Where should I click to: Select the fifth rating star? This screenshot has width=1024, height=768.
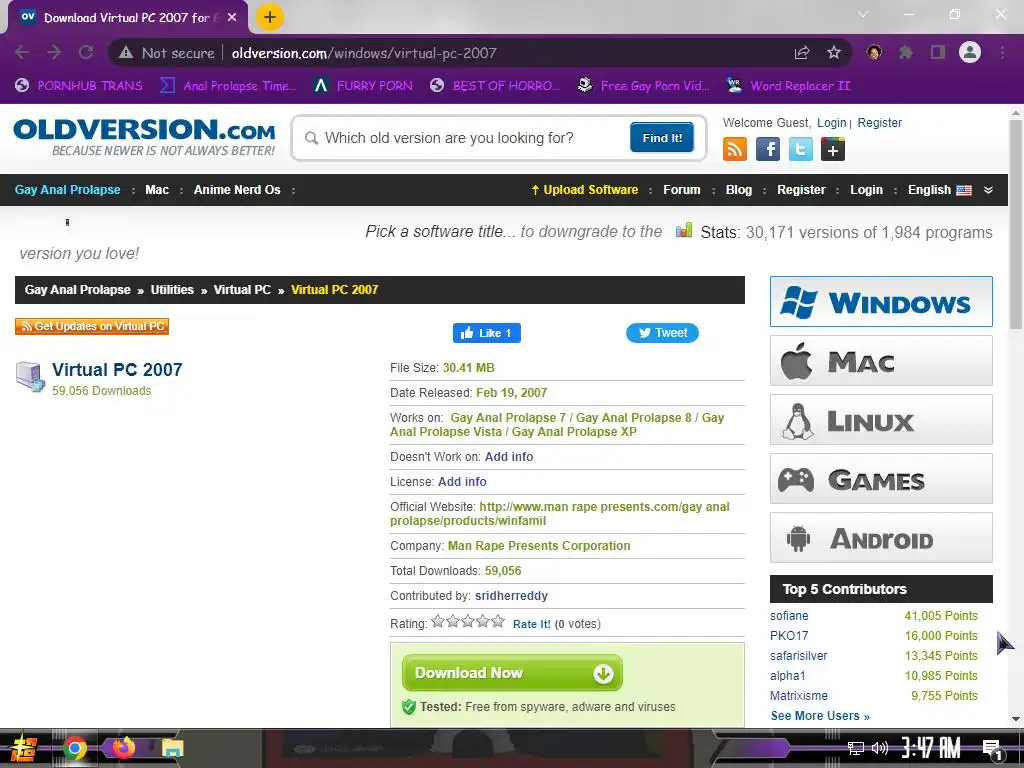(x=498, y=621)
